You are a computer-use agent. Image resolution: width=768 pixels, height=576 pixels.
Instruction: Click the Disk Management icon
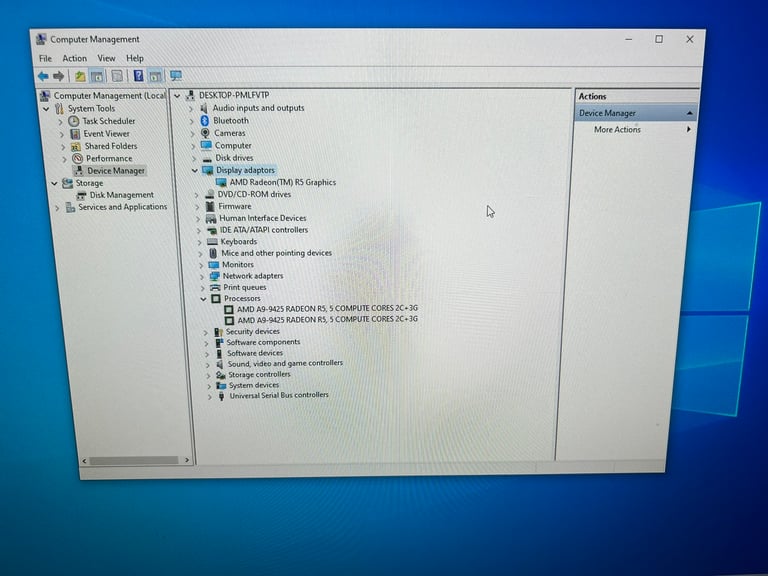pyautogui.click(x=81, y=195)
